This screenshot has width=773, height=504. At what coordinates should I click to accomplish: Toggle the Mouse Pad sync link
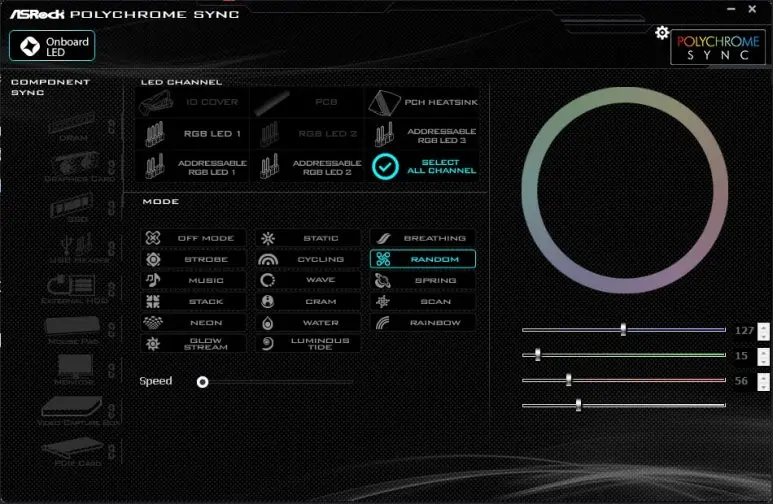click(x=112, y=330)
